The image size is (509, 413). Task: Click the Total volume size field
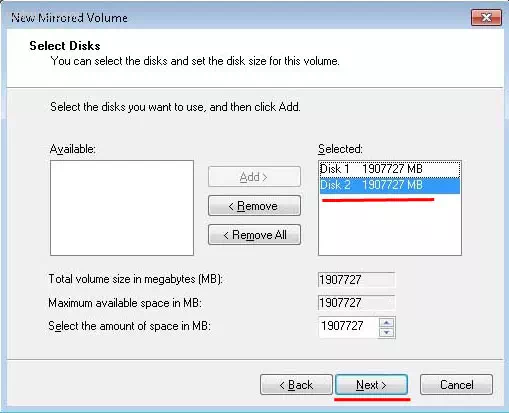click(x=356, y=279)
